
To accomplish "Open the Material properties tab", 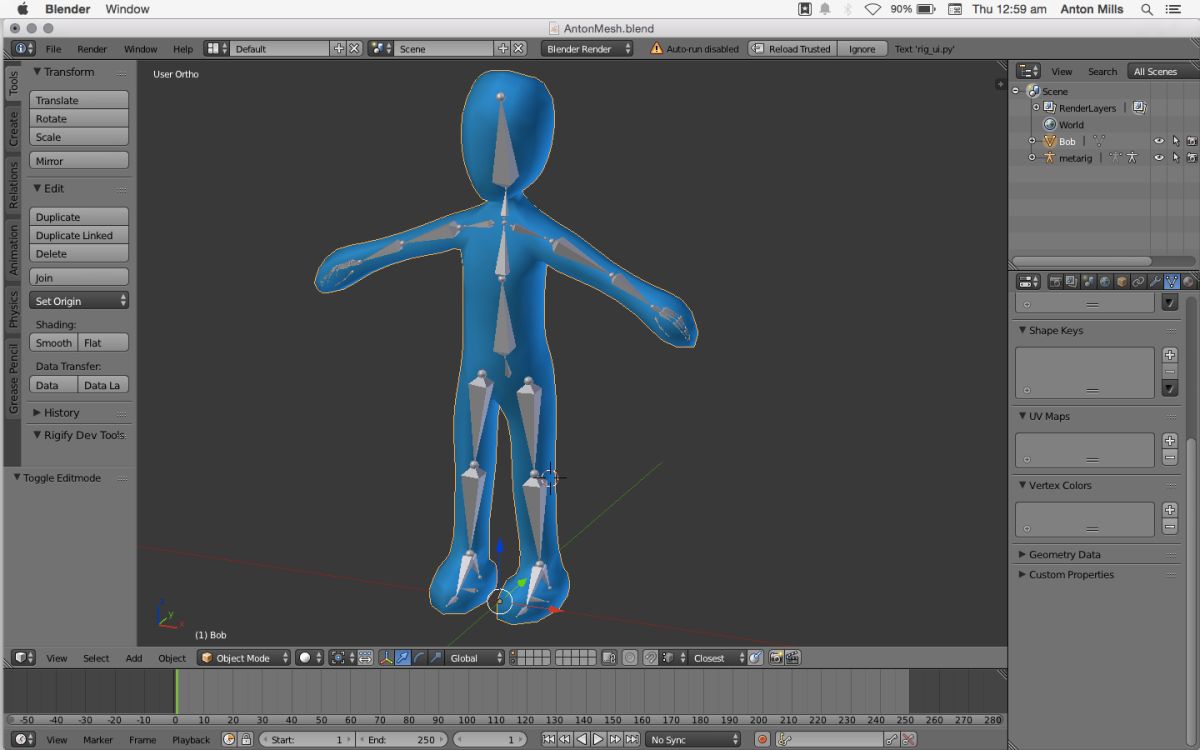I will tap(1189, 282).
